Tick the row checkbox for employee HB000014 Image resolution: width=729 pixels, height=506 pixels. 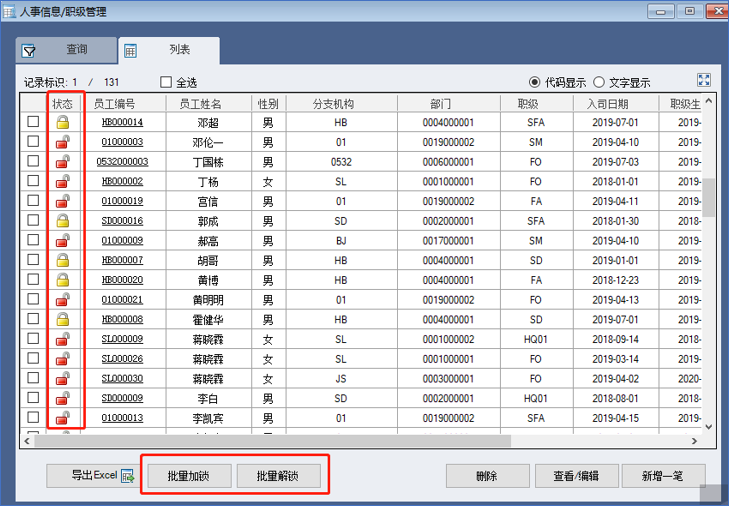click(33, 122)
